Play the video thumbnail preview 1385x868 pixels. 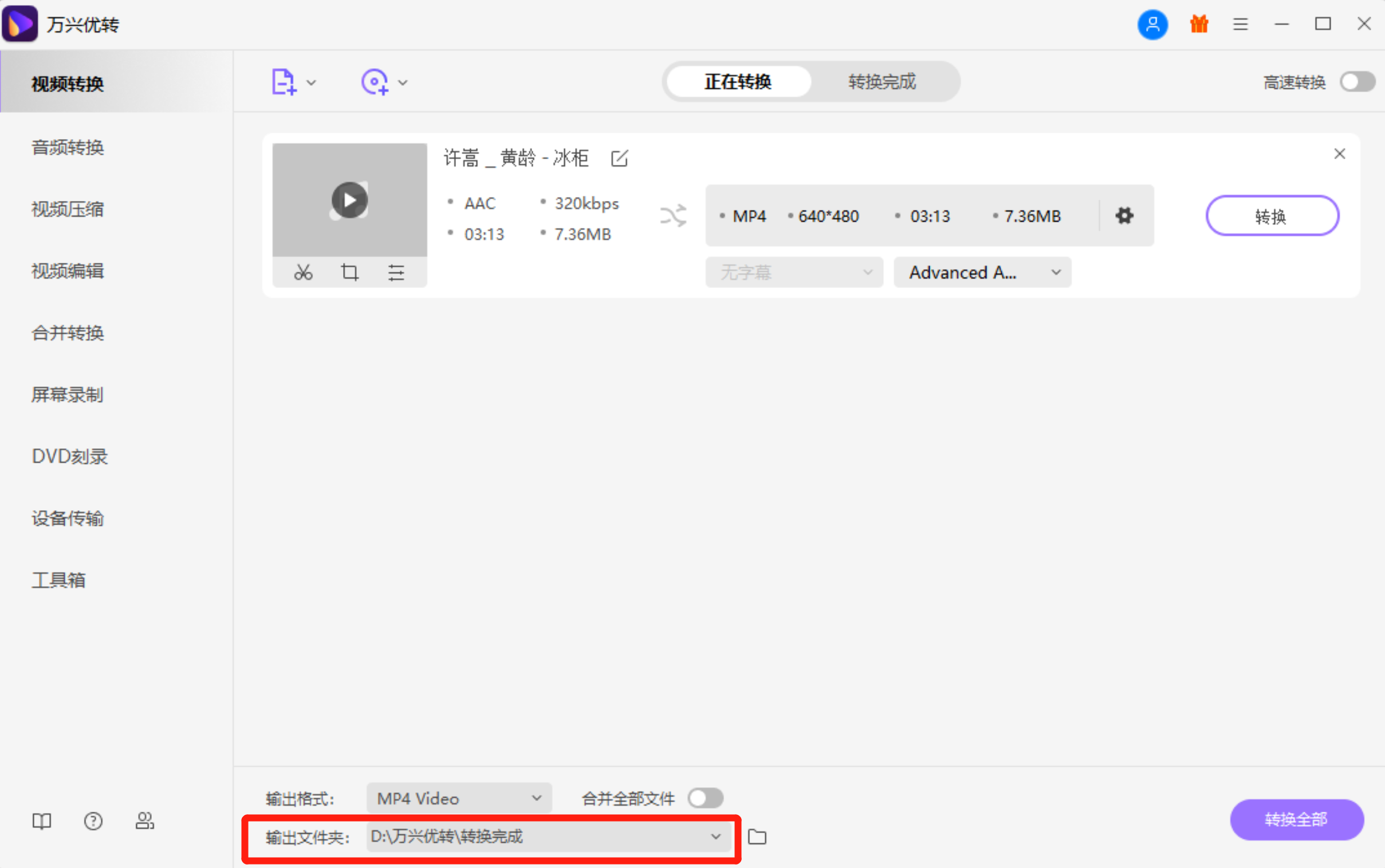[x=350, y=200]
